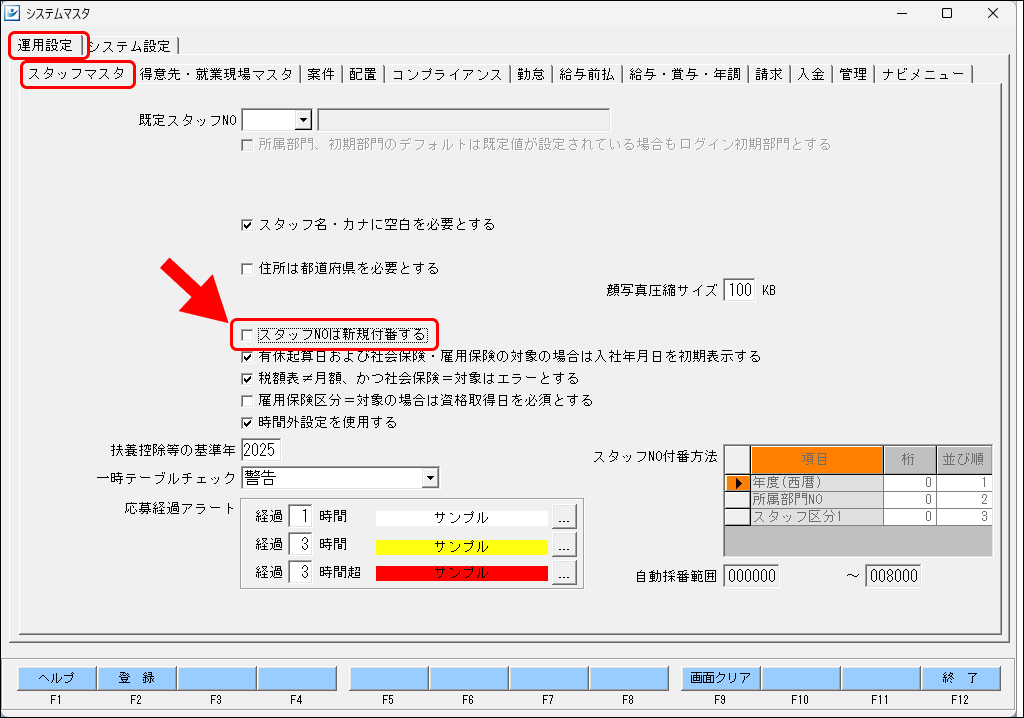Open the 配置 tab
Screen dimensions: 1024x718
click(362, 74)
